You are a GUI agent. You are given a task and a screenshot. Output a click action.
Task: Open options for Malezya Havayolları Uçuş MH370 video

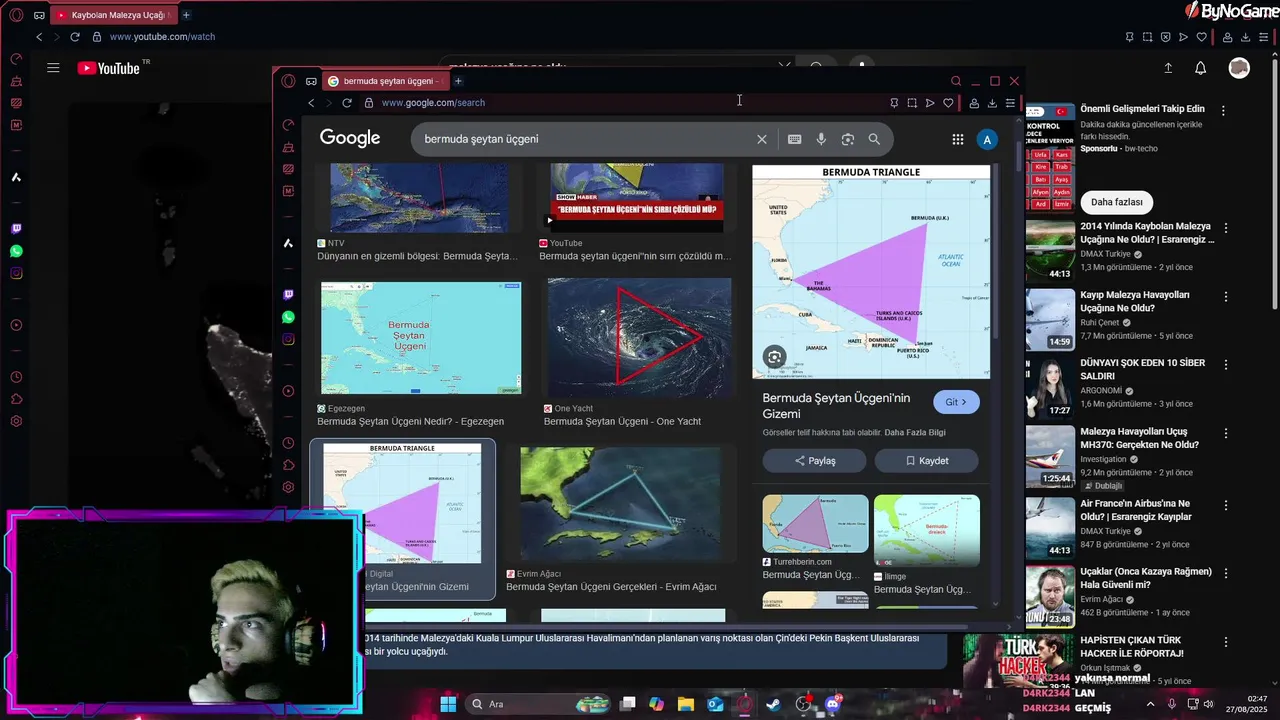tap(1225, 432)
